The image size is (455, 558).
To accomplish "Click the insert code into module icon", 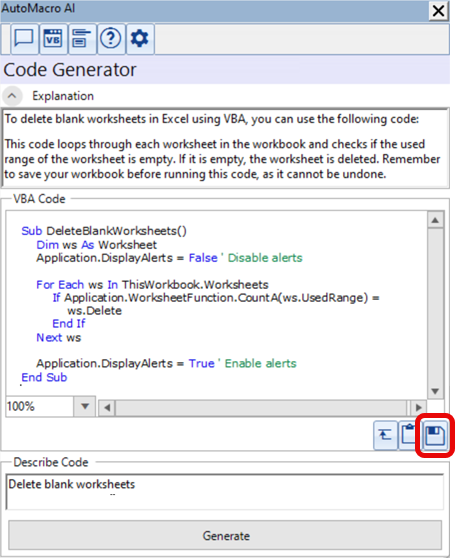I will tap(385, 435).
